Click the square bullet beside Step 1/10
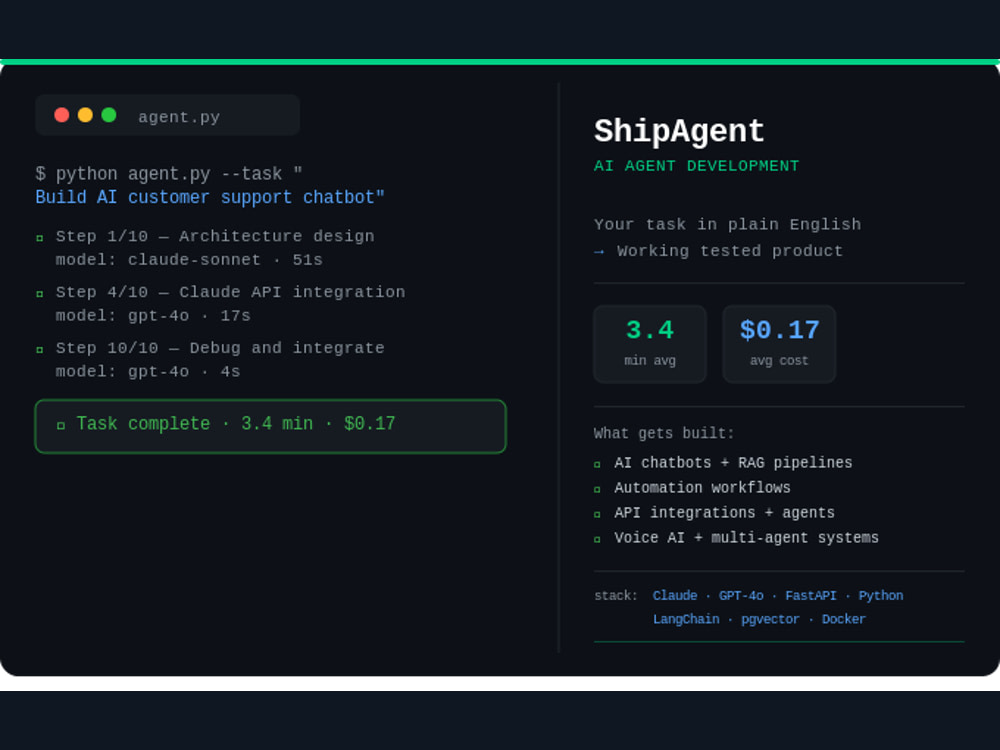Image resolution: width=1000 pixels, height=750 pixels. coord(40,238)
